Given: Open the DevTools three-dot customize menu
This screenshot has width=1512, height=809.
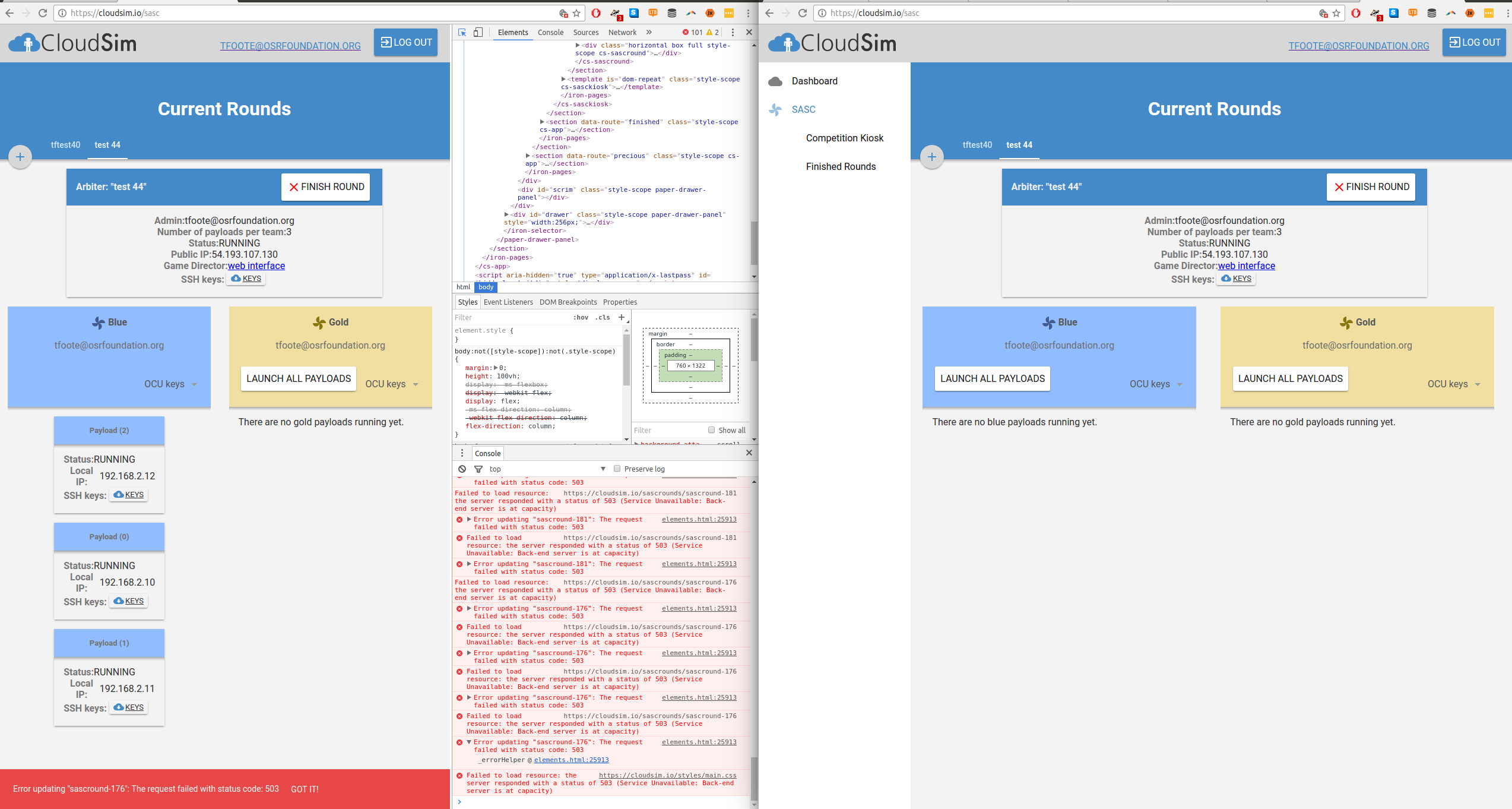Looking at the screenshot, I should 733,33.
